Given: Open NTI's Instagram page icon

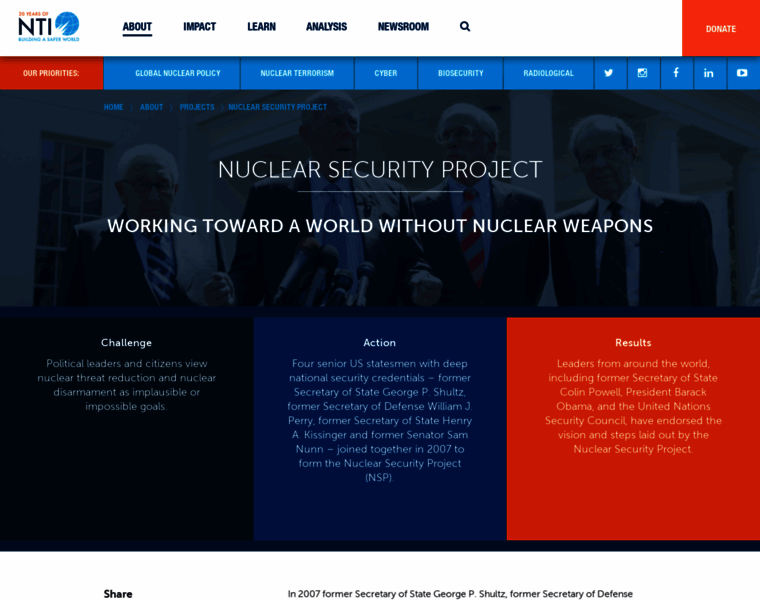Looking at the screenshot, I should [643, 73].
